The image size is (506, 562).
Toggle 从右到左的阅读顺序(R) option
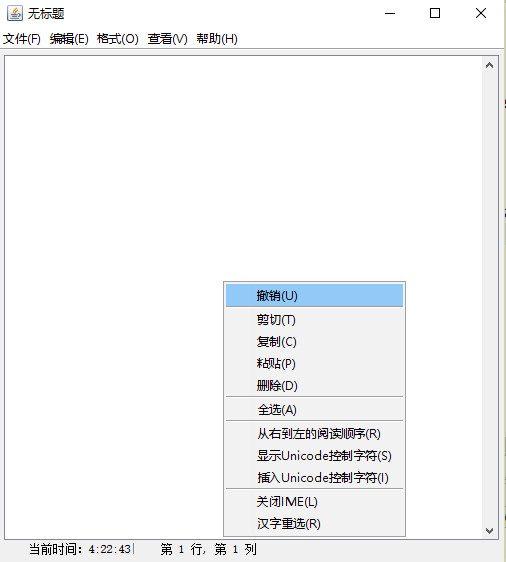(x=314, y=433)
